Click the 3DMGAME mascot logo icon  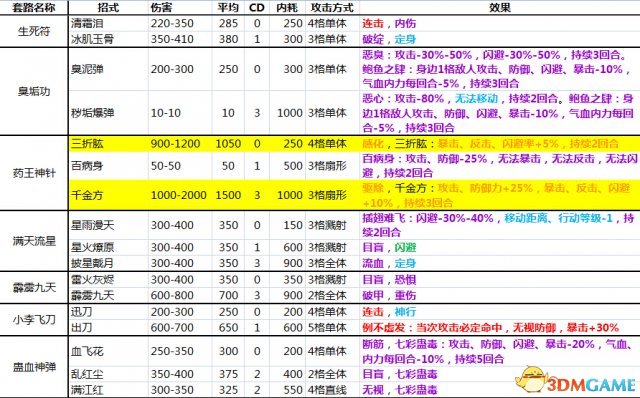[x=531, y=379]
